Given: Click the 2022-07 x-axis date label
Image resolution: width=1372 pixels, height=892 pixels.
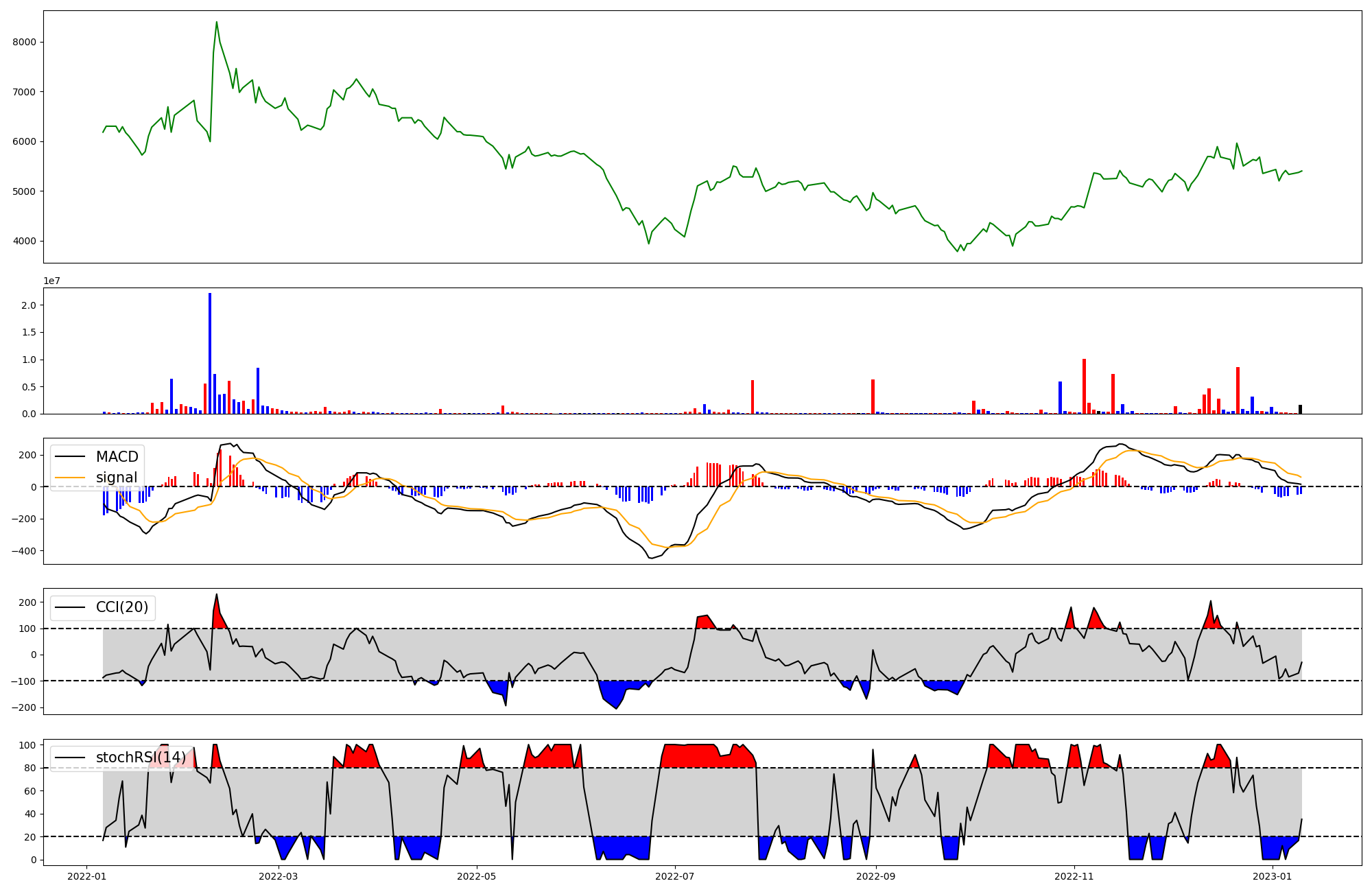Looking at the screenshot, I should coord(675,876).
